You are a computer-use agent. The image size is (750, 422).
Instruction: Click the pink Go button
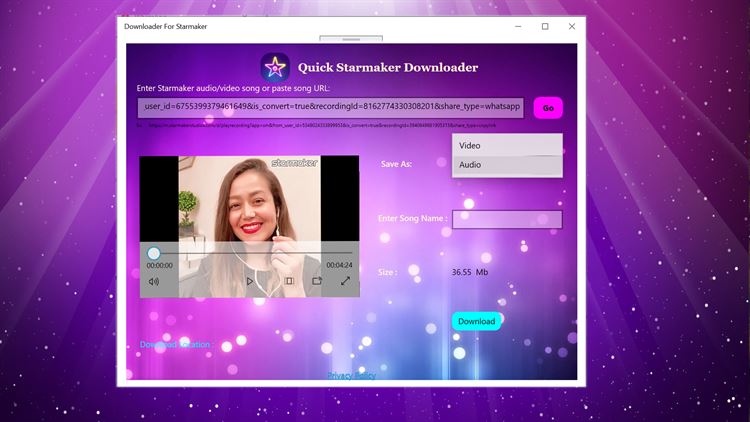pos(548,108)
